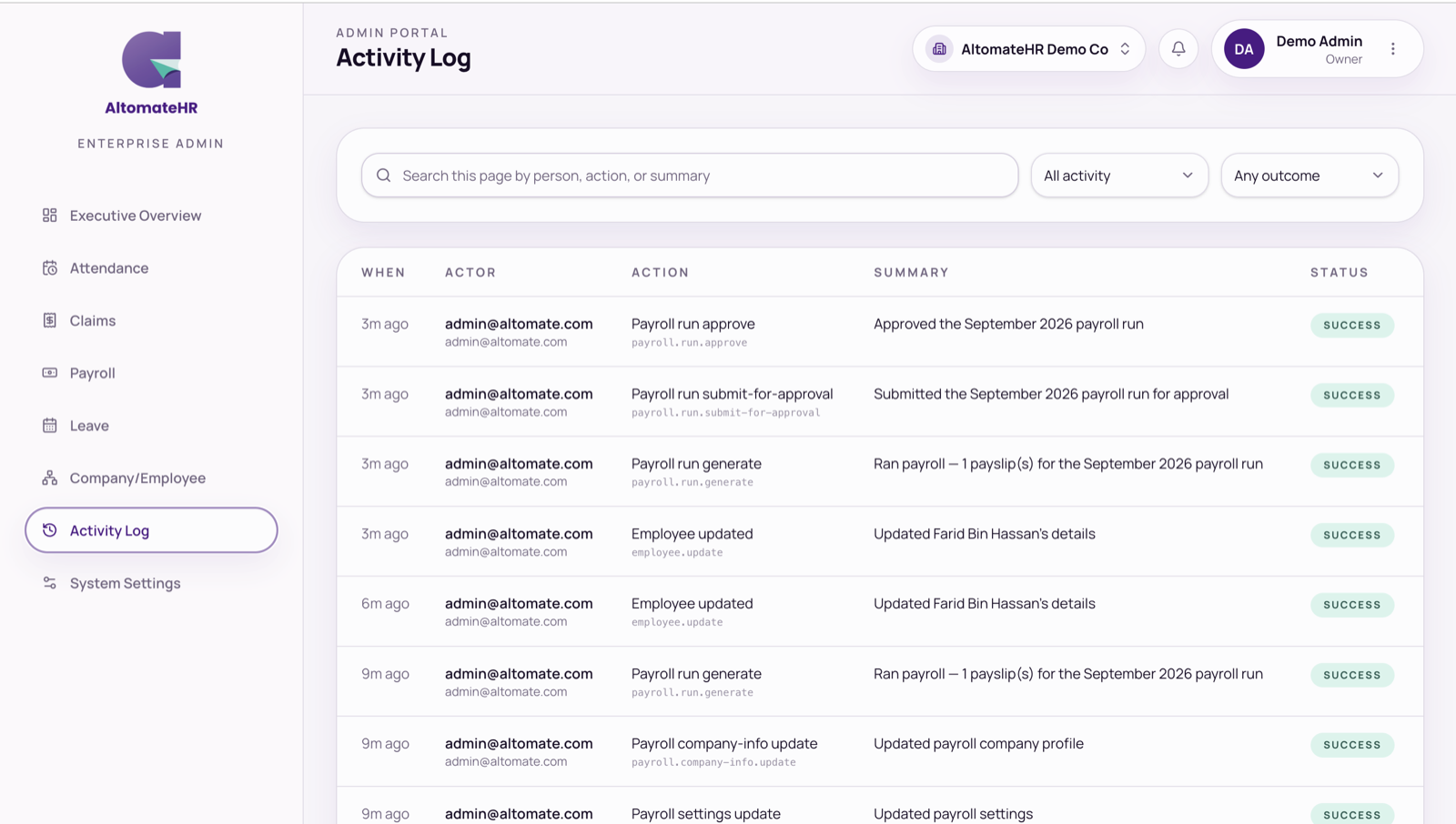
Task: Click 'Submitted the September 2026 payroll run for approval'
Action: click(x=1051, y=394)
